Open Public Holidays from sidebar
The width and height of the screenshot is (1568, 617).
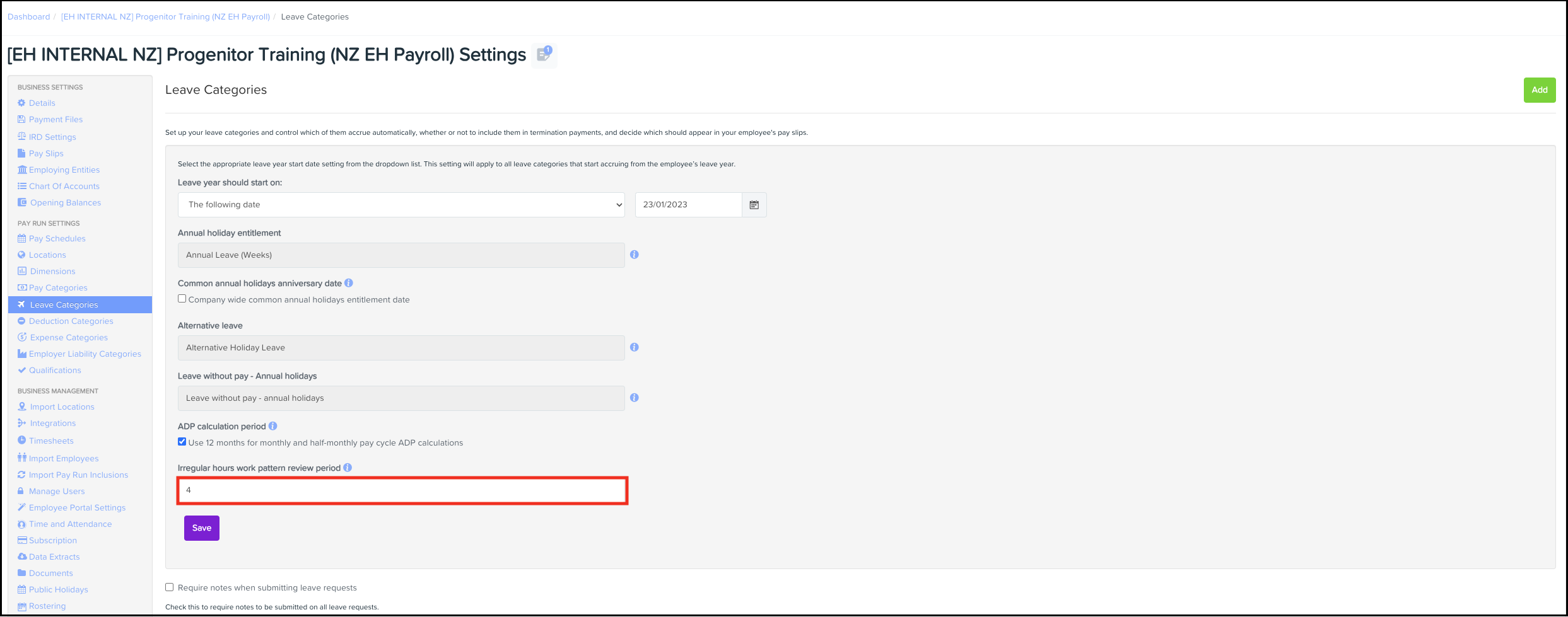tap(58, 589)
